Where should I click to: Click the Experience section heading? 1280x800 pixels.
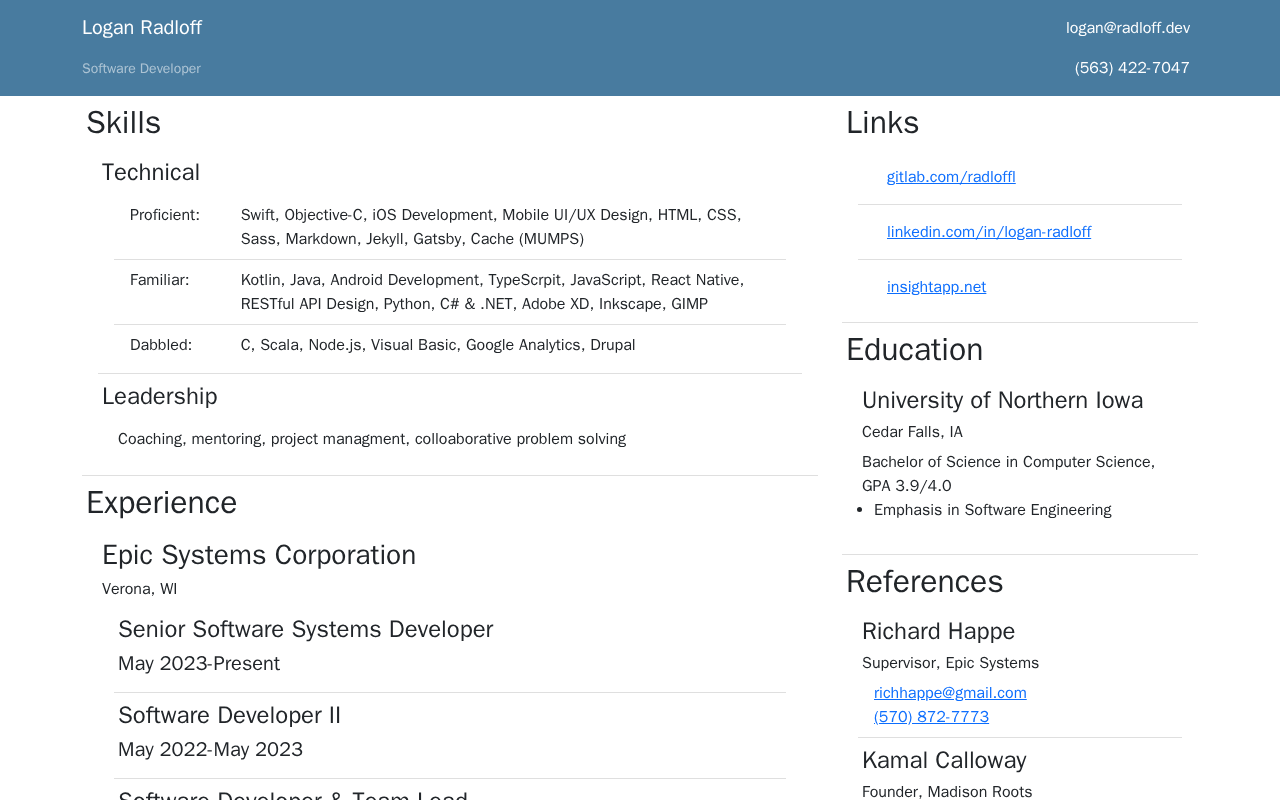click(x=162, y=502)
